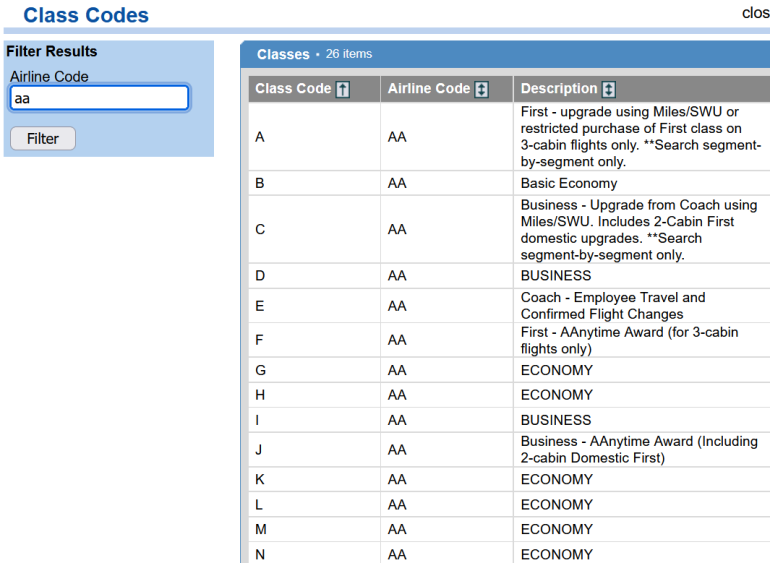Click the Airline Code sort icon
Screen dimensions: 770x563
481,89
